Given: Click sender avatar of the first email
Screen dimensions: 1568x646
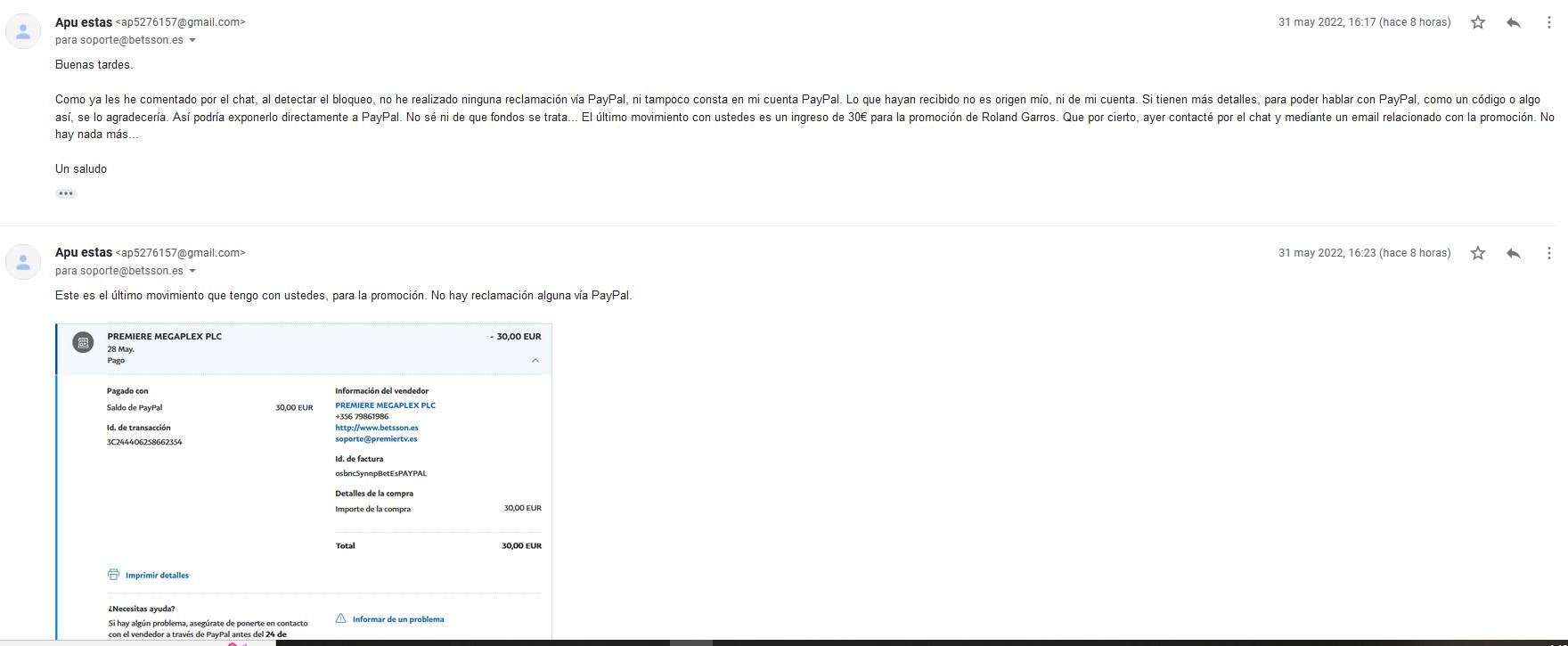Looking at the screenshot, I should click(23, 31).
